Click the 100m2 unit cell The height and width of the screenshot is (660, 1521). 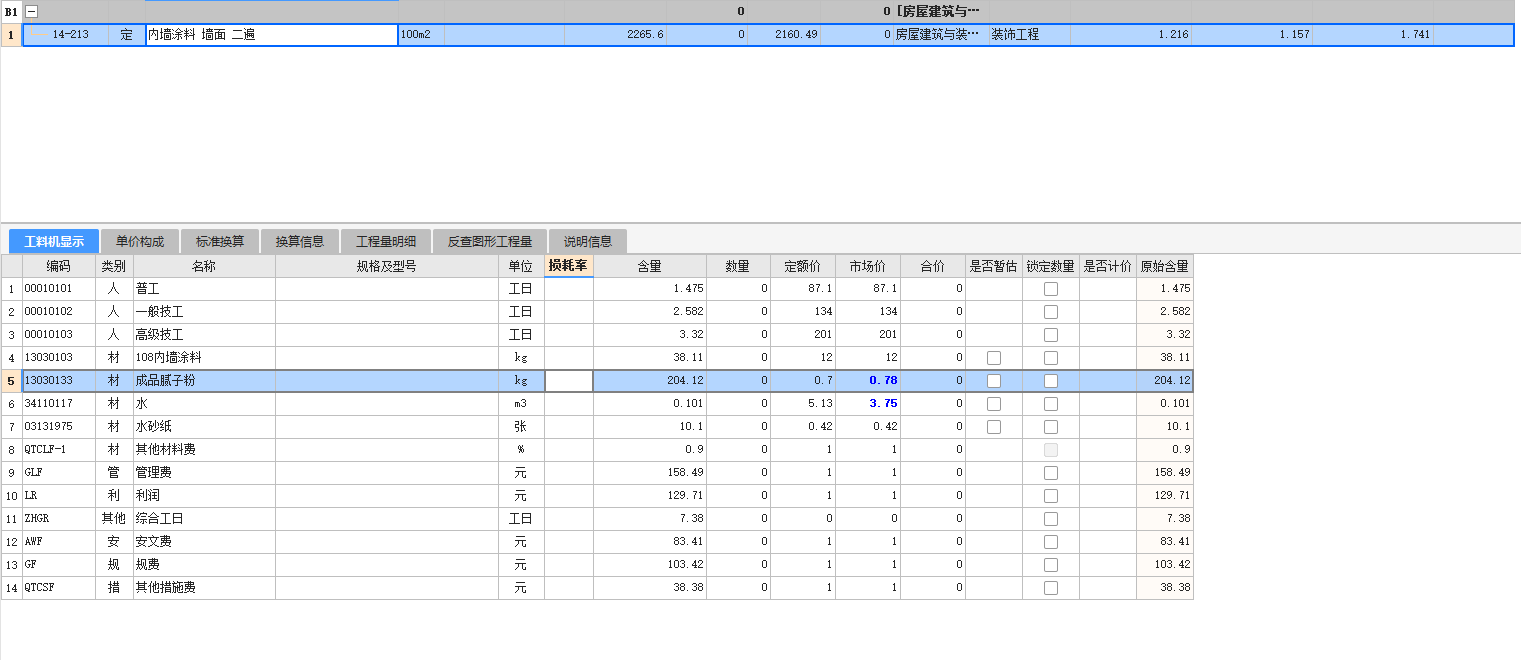pyautogui.click(x=421, y=35)
